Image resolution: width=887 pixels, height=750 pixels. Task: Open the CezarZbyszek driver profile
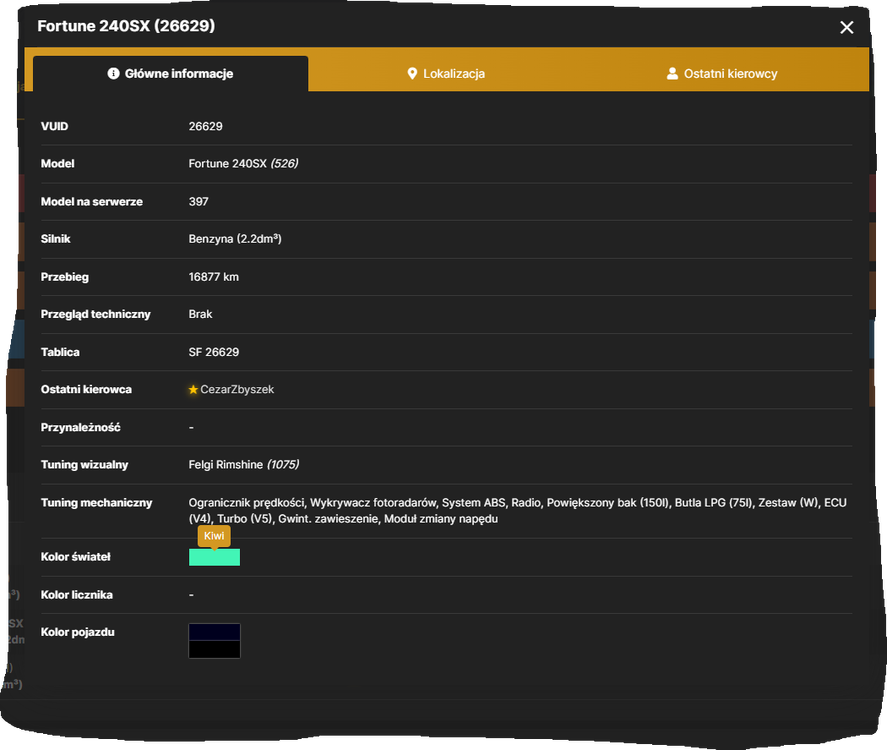point(237,389)
